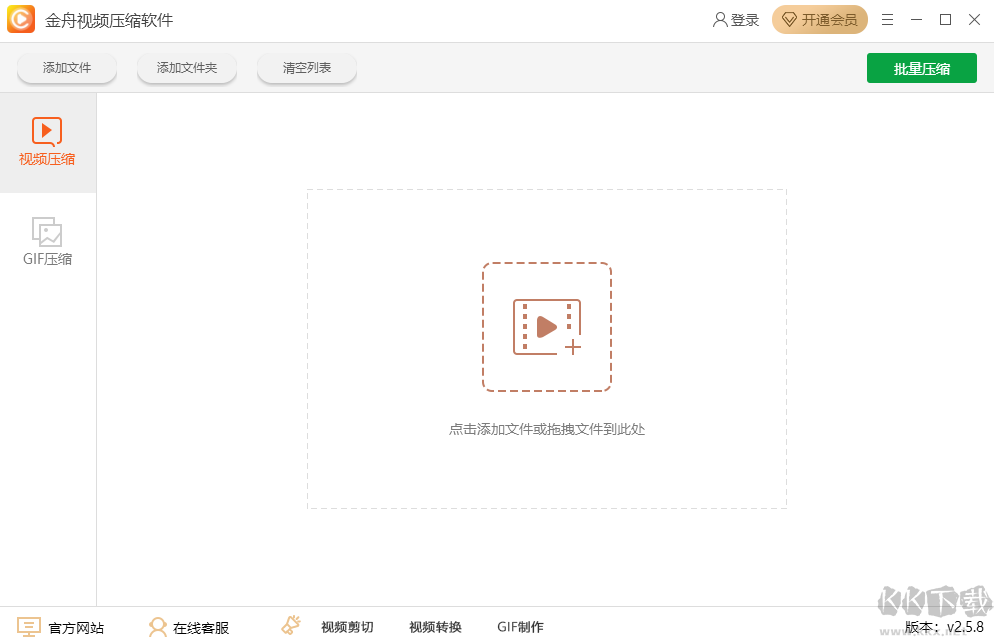Click the 添加文件 button

(x=66, y=68)
